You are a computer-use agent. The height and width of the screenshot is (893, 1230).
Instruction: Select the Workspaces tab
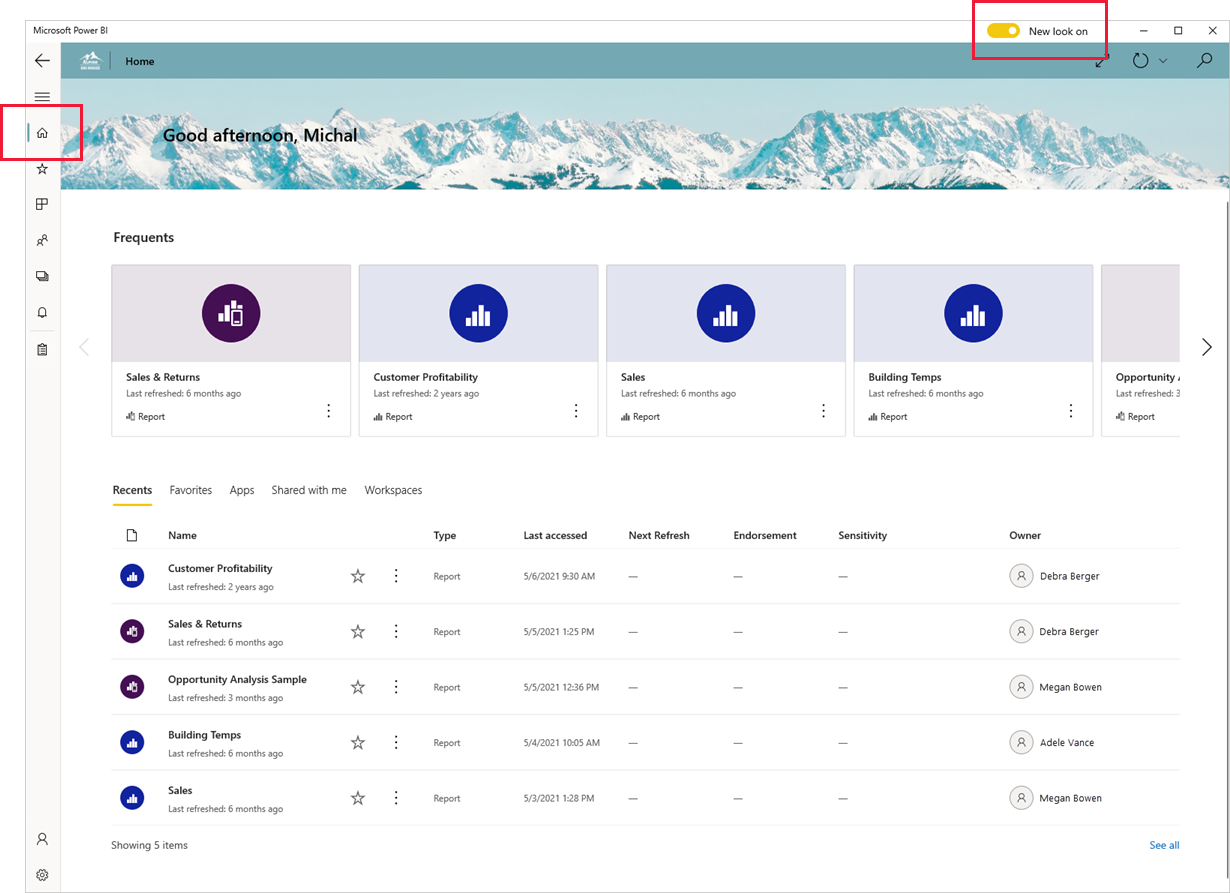[393, 490]
